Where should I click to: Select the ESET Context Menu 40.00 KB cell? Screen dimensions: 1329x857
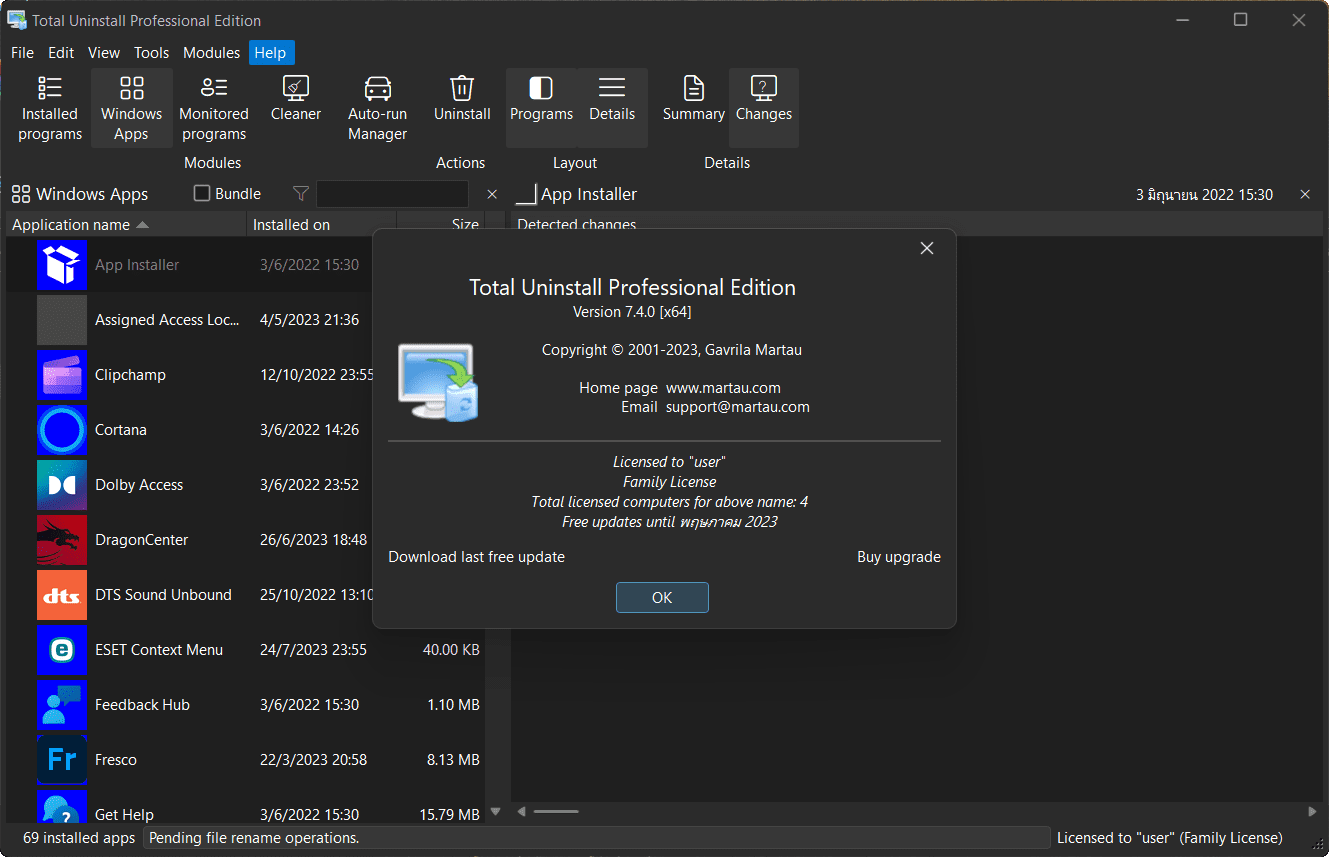tap(451, 650)
